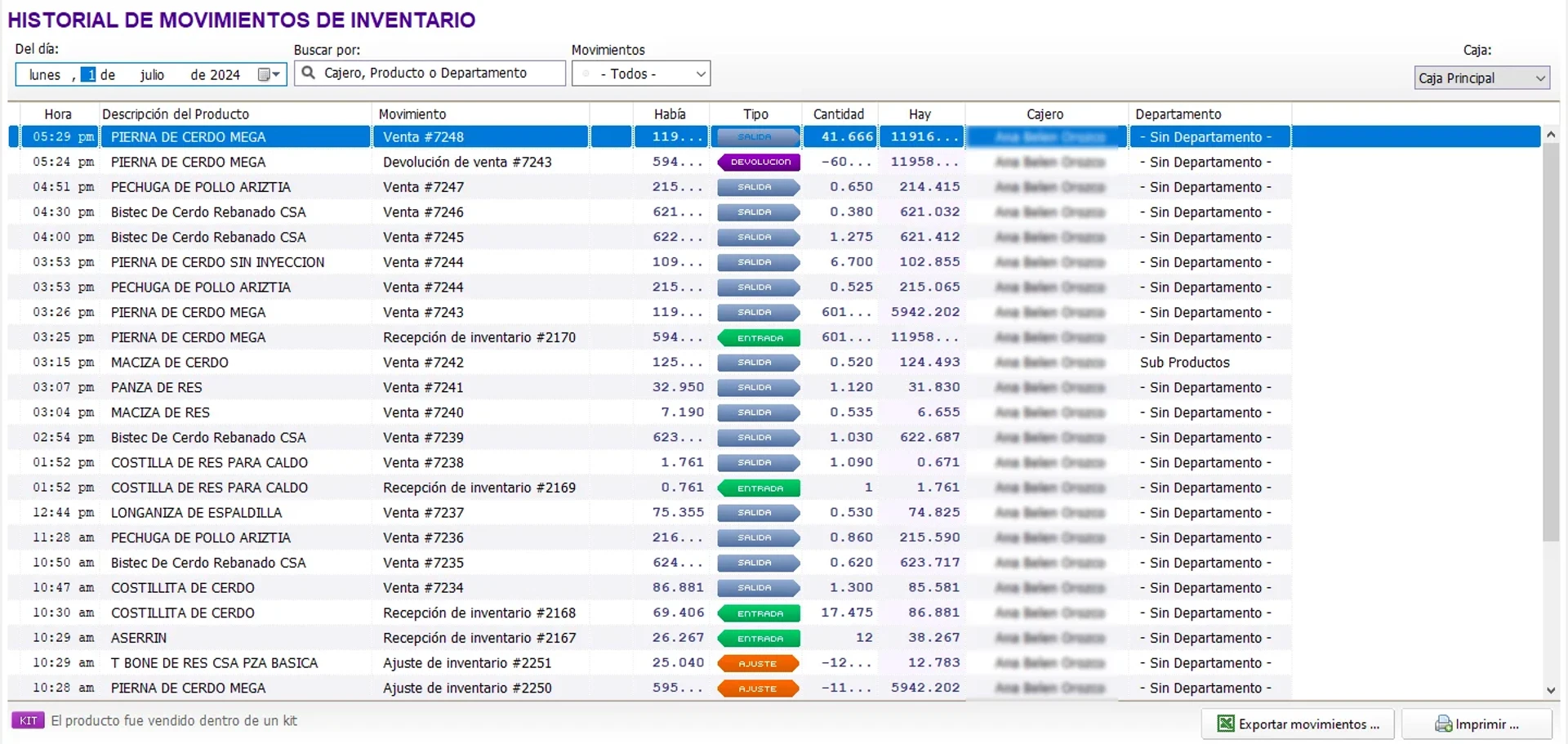
Task: Open the calendar picker in date field
Action: click(264, 74)
